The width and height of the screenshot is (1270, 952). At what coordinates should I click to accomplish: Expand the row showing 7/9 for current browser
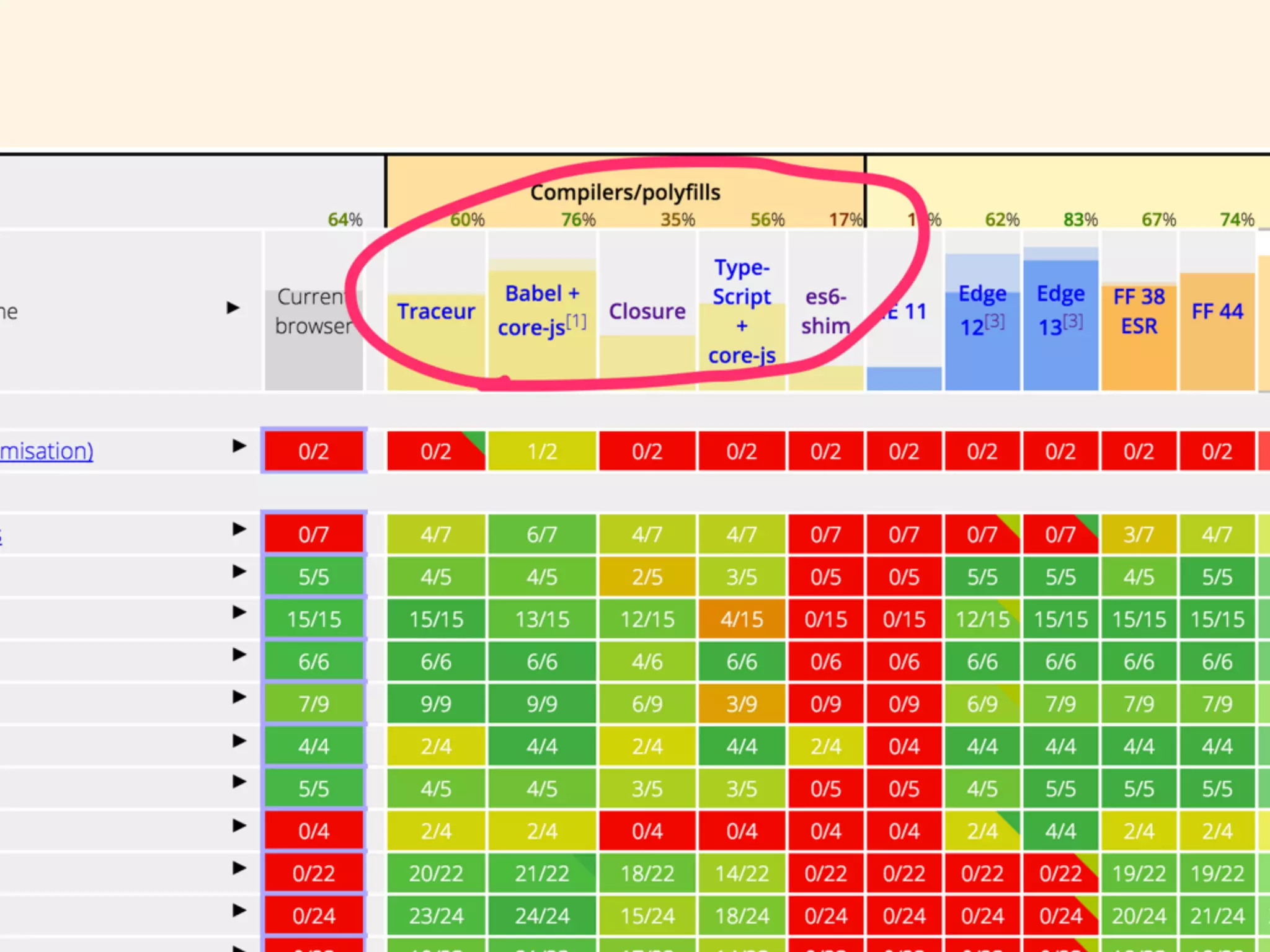click(x=239, y=697)
